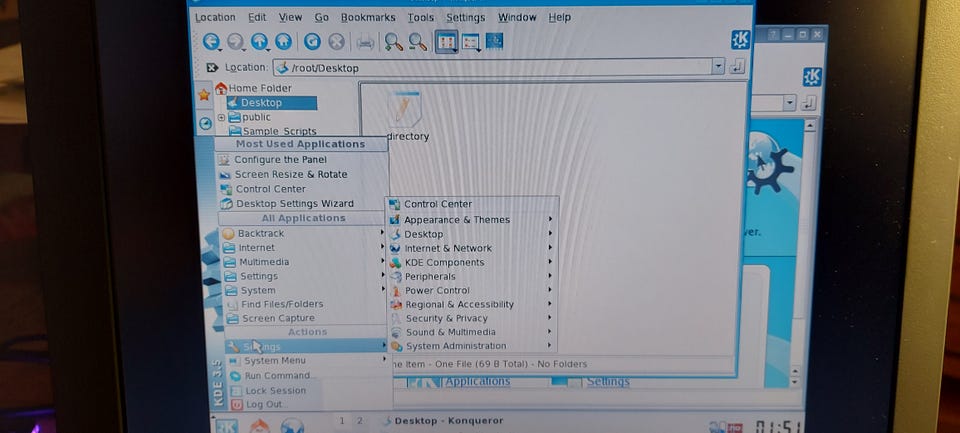
Task: Expand the Peripherals submenu
Action: [x=471, y=276]
